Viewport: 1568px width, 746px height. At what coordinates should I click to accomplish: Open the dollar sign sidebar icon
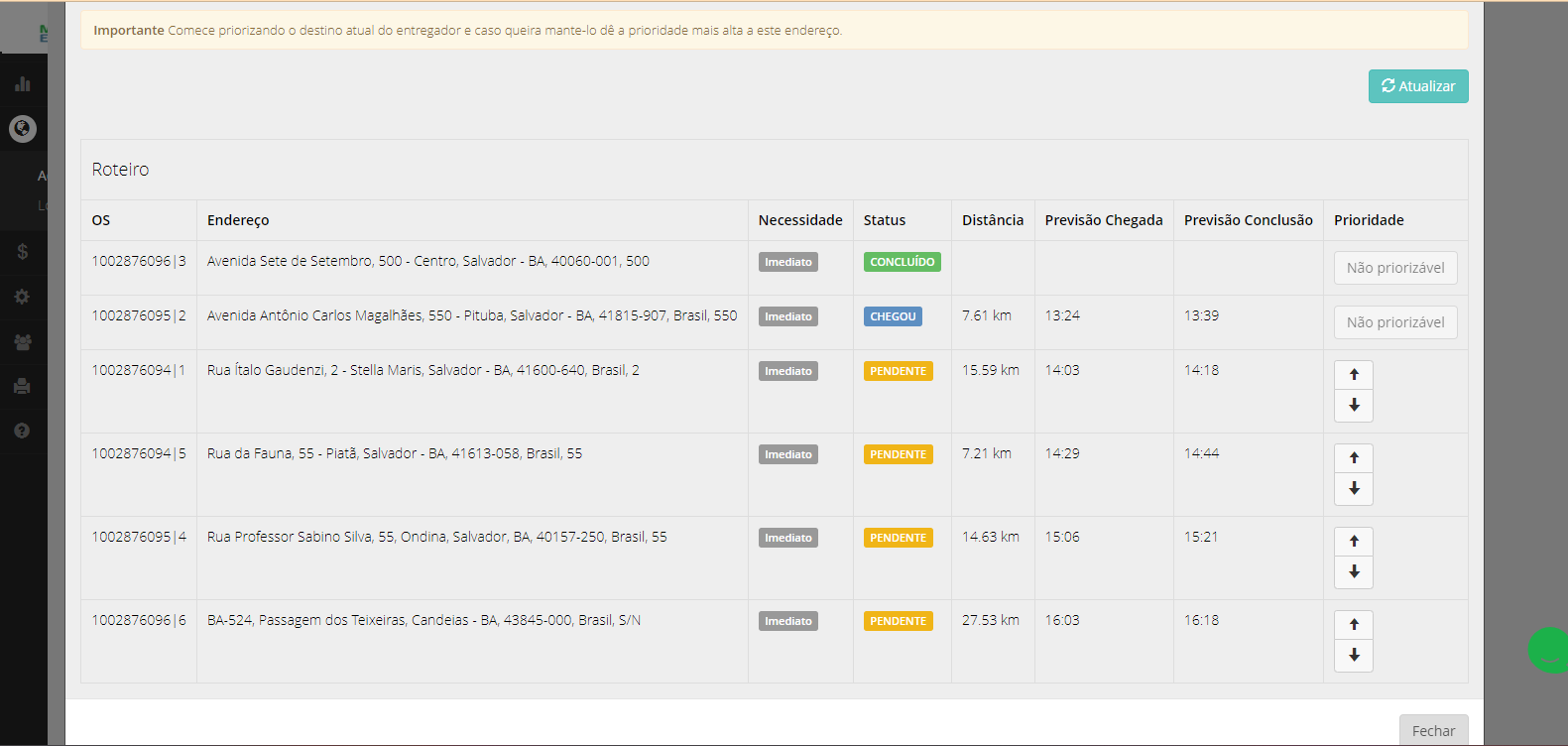[22, 252]
